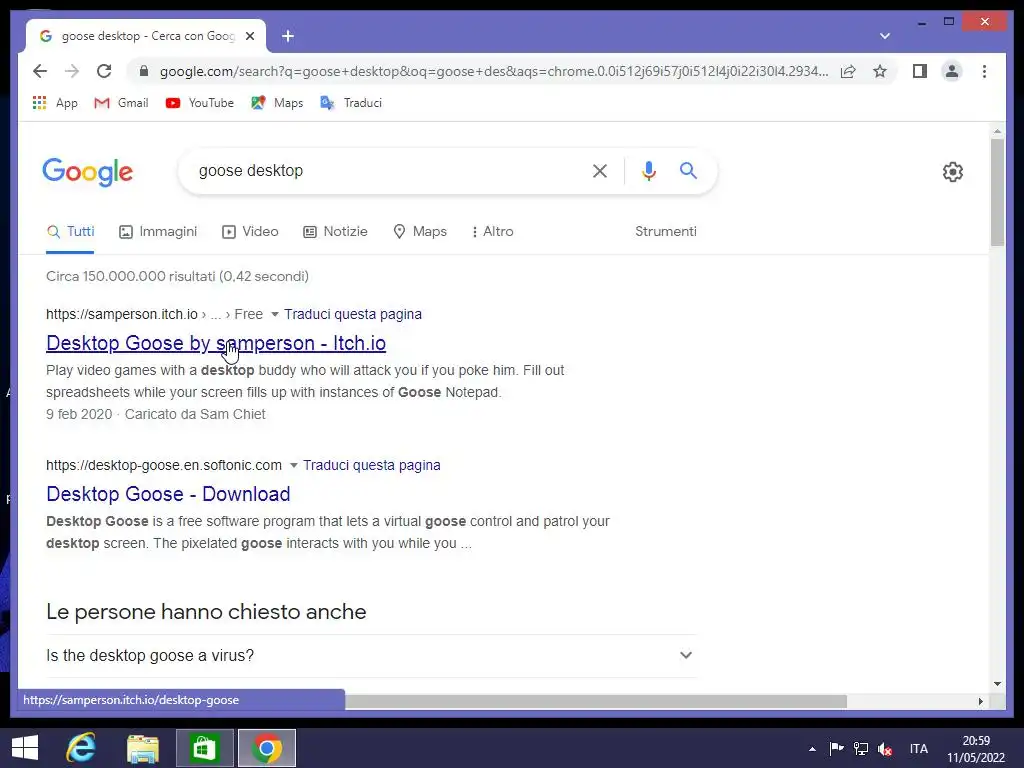The width and height of the screenshot is (1024, 768).
Task: Open Traduci bookmark
Action: 351,103
